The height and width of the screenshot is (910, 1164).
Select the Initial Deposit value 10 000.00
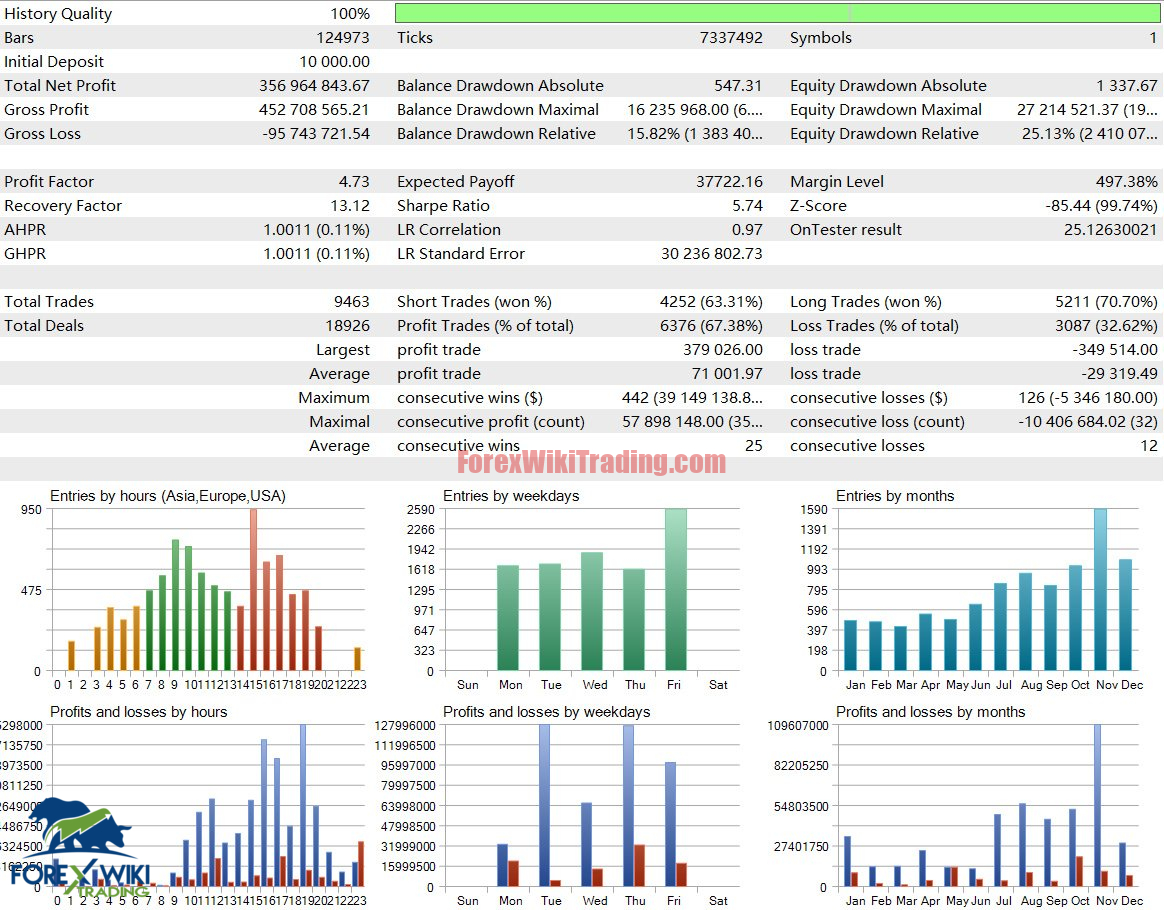(x=334, y=62)
